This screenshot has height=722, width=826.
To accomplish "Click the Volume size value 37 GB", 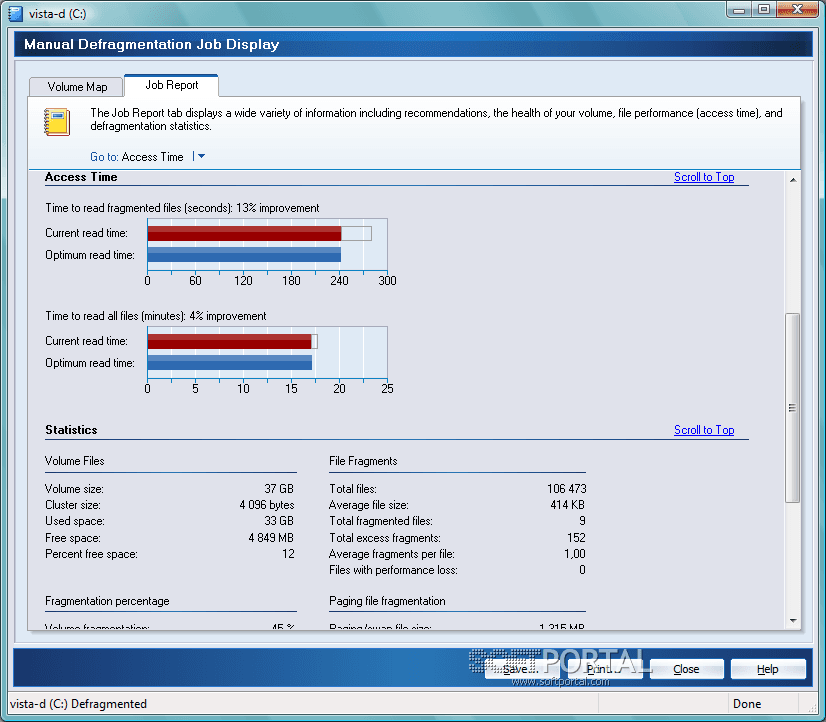I will [279, 489].
